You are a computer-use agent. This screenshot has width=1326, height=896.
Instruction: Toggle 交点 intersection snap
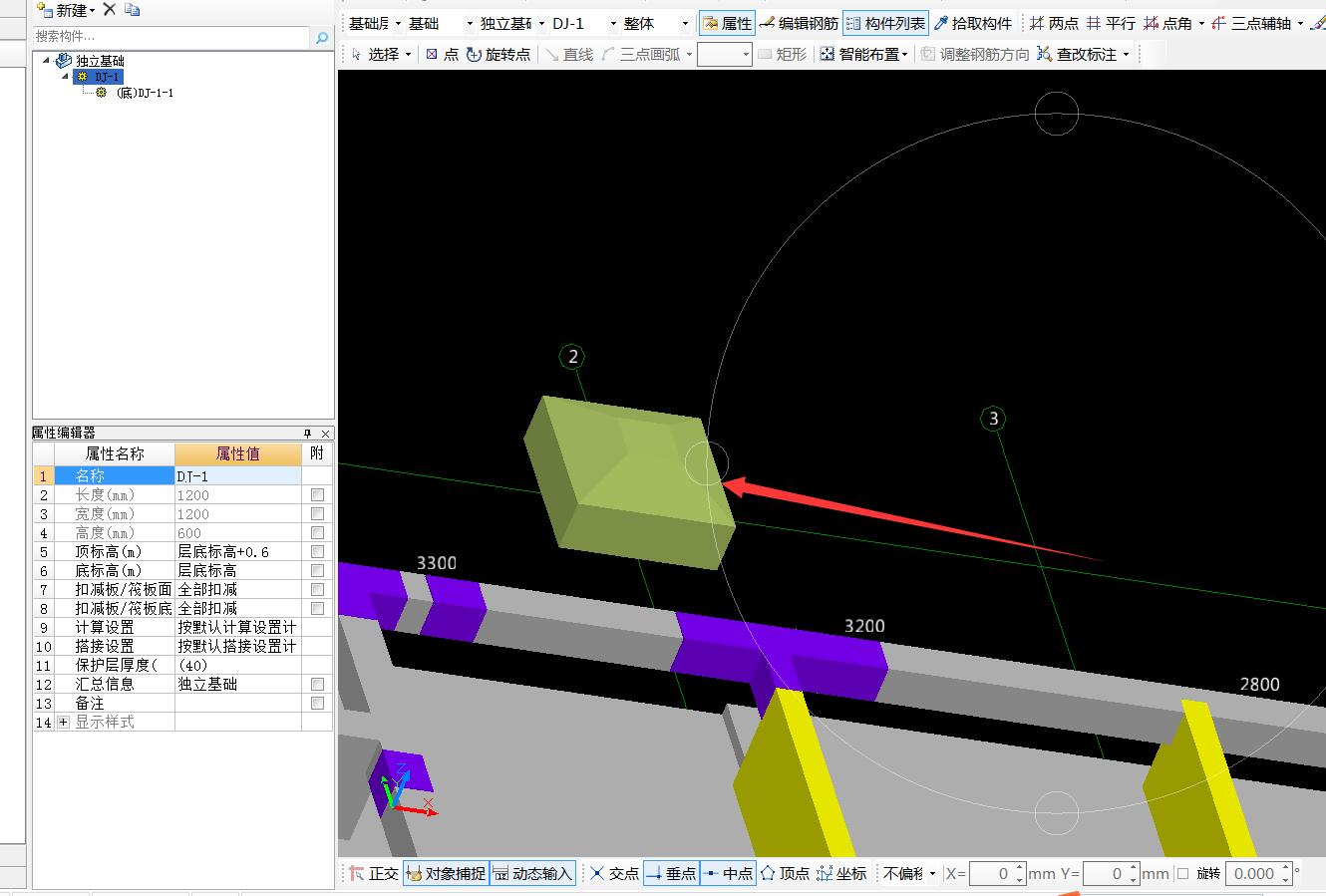tap(614, 873)
